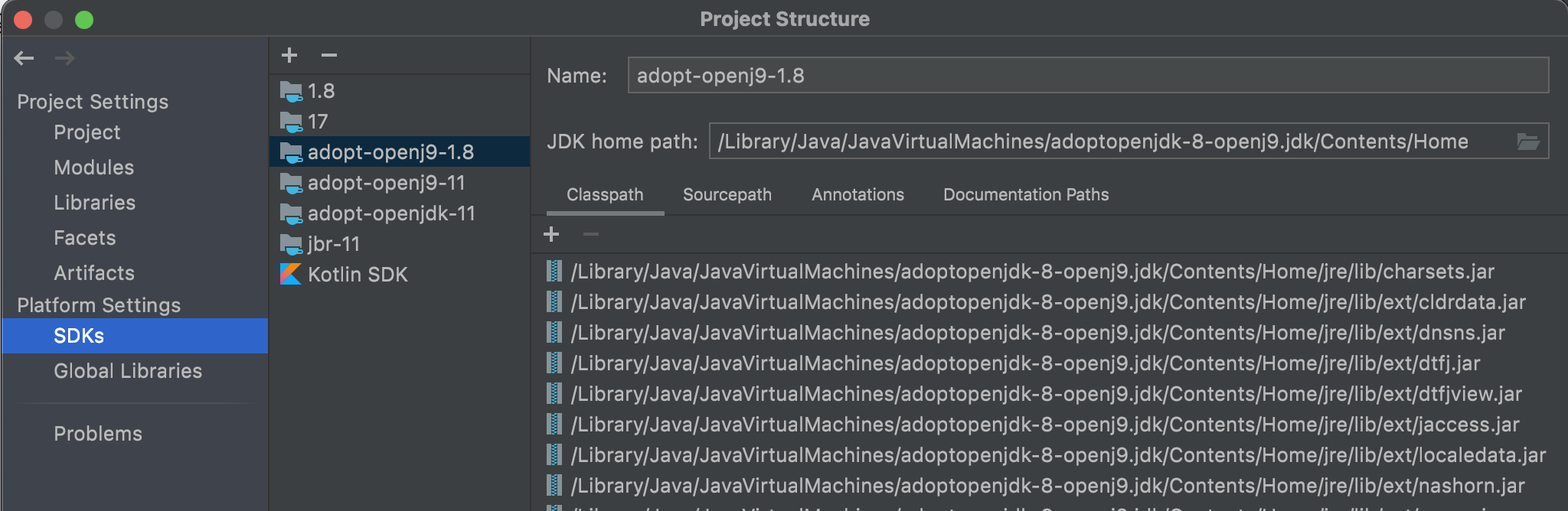The height and width of the screenshot is (511, 1568).
Task: Select the jbr-11 SDK entry
Action: click(x=400, y=244)
